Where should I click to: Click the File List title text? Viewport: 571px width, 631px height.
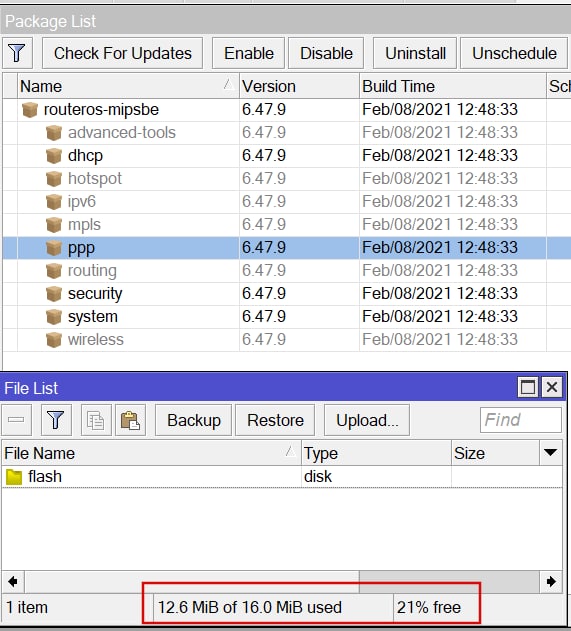click(x=31, y=388)
